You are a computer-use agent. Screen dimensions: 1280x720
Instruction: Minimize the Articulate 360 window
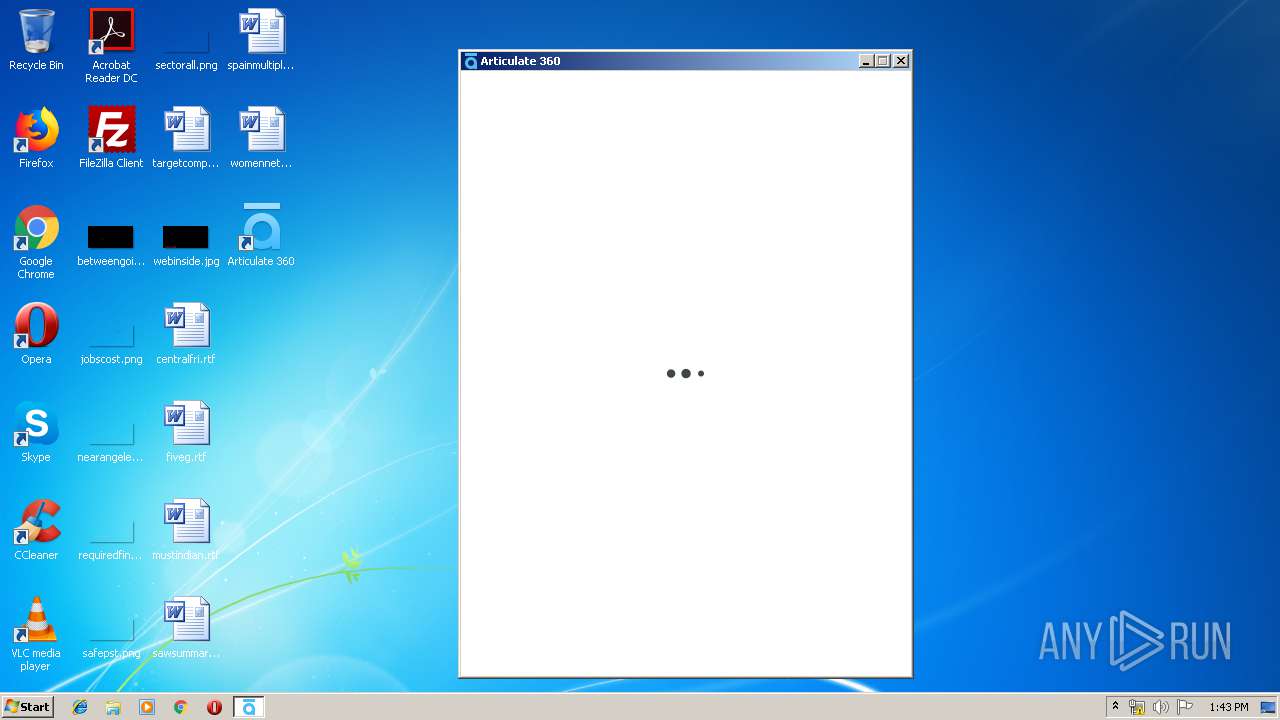click(x=866, y=61)
